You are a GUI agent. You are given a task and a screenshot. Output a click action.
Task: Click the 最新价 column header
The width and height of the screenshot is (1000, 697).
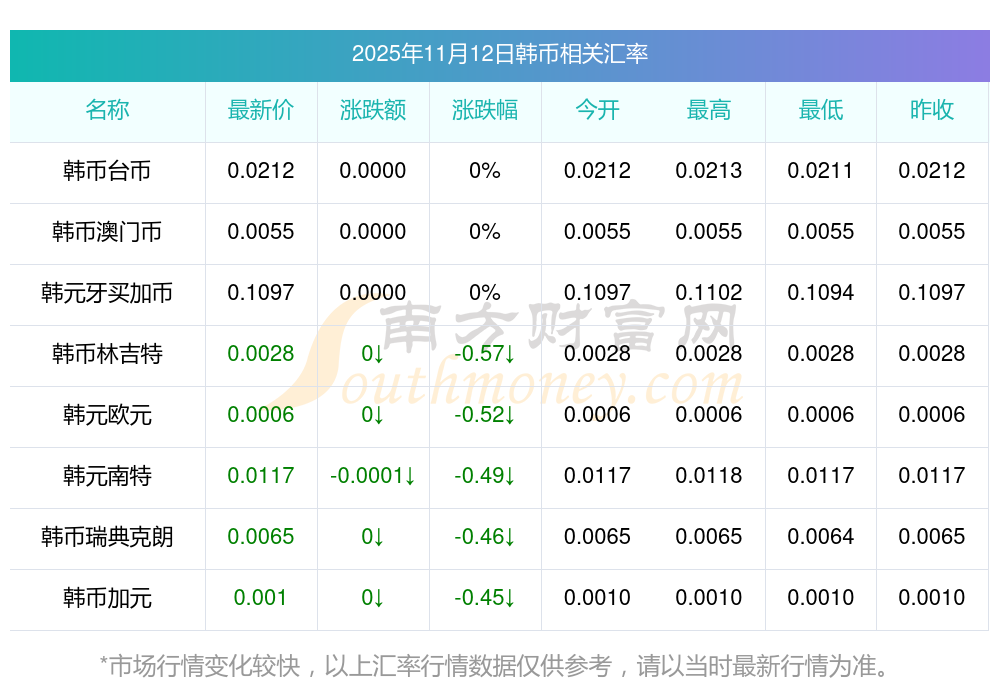(x=261, y=111)
